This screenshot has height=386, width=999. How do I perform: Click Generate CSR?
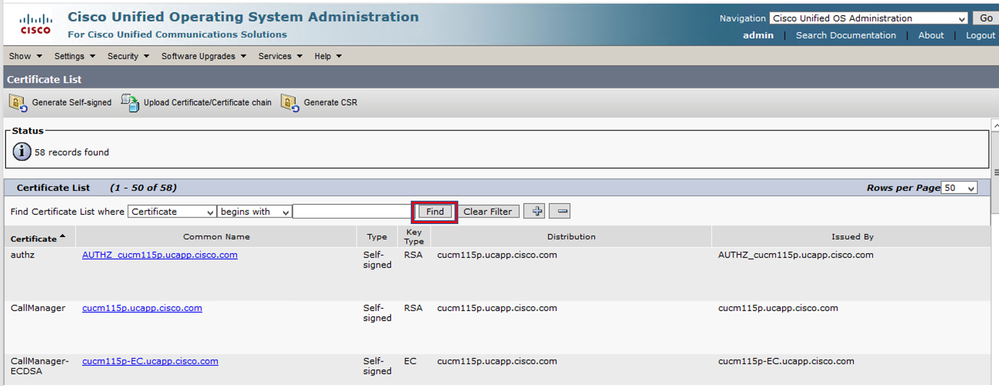tap(330, 103)
